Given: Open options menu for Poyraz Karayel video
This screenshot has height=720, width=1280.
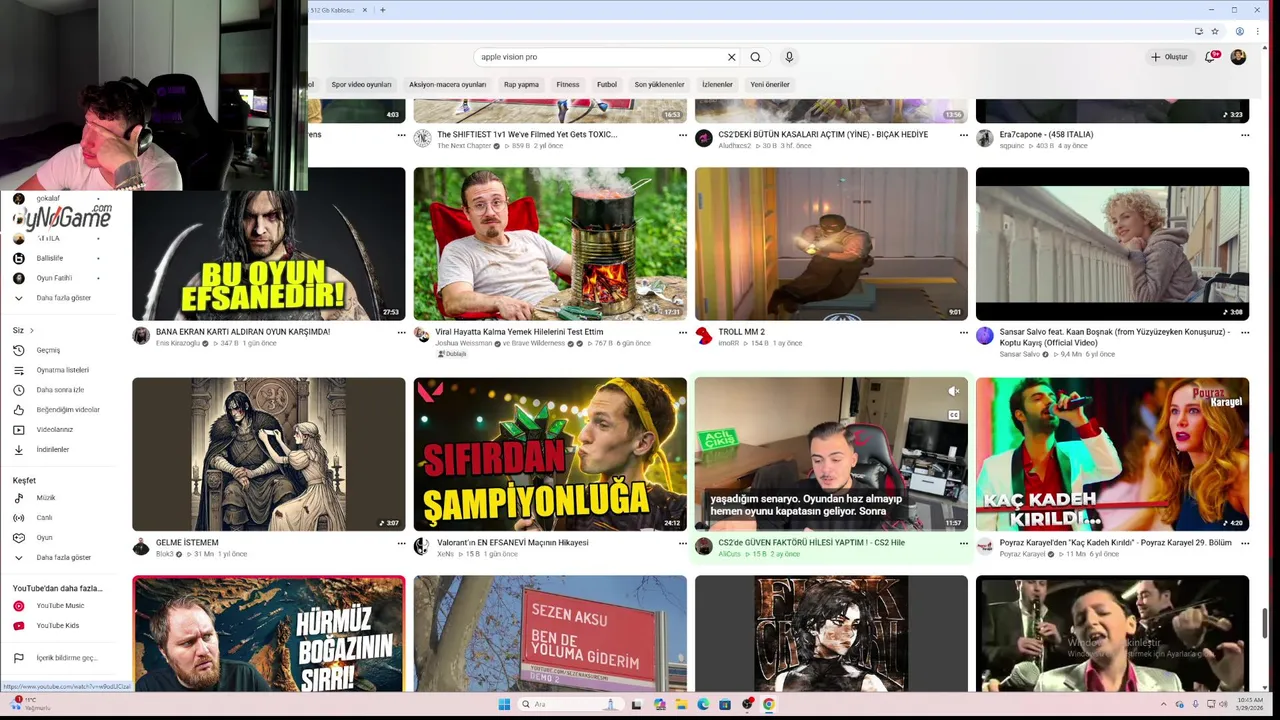Looking at the screenshot, I should point(1245,543).
